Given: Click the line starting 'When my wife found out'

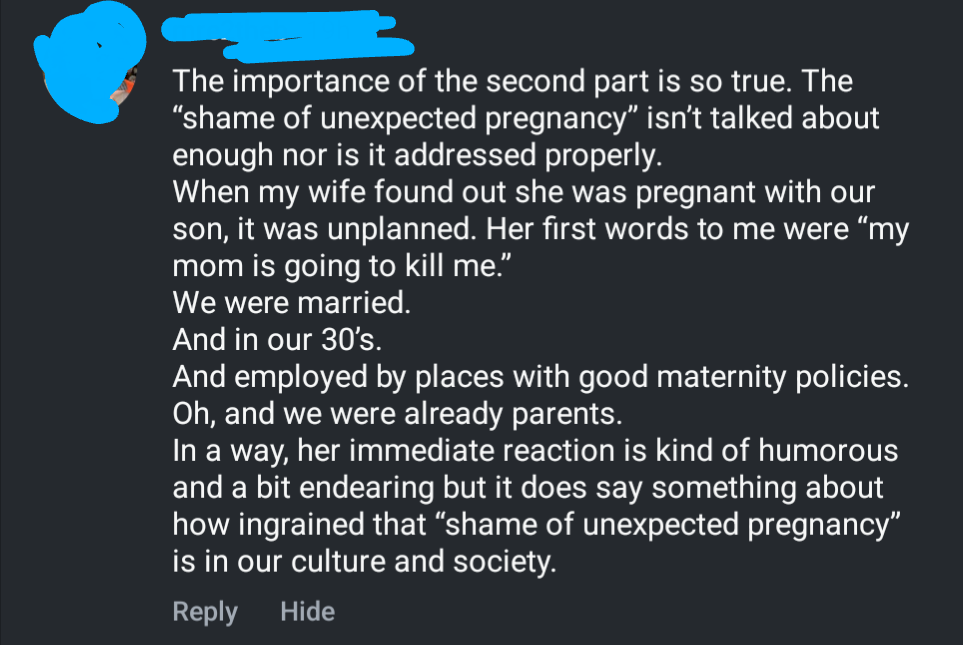Looking at the screenshot, I should 508,194.
